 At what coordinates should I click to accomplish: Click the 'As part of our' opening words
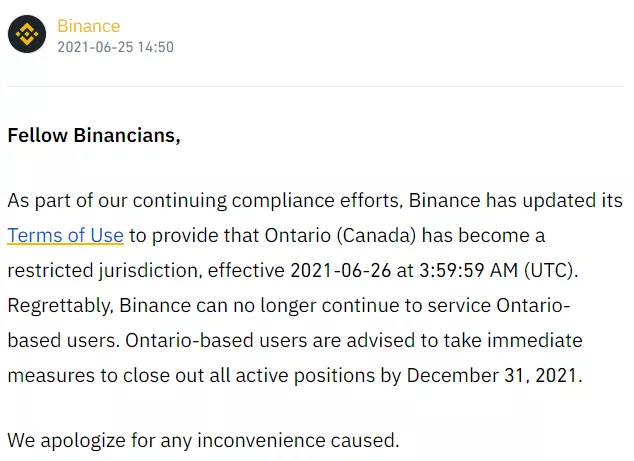coord(68,201)
